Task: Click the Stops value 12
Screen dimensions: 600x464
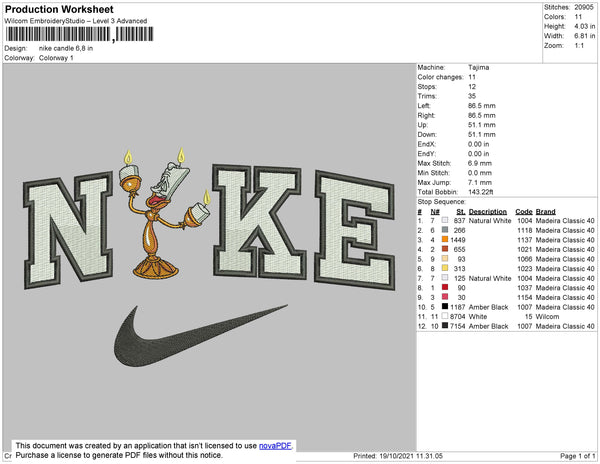Action: [472, 86]
